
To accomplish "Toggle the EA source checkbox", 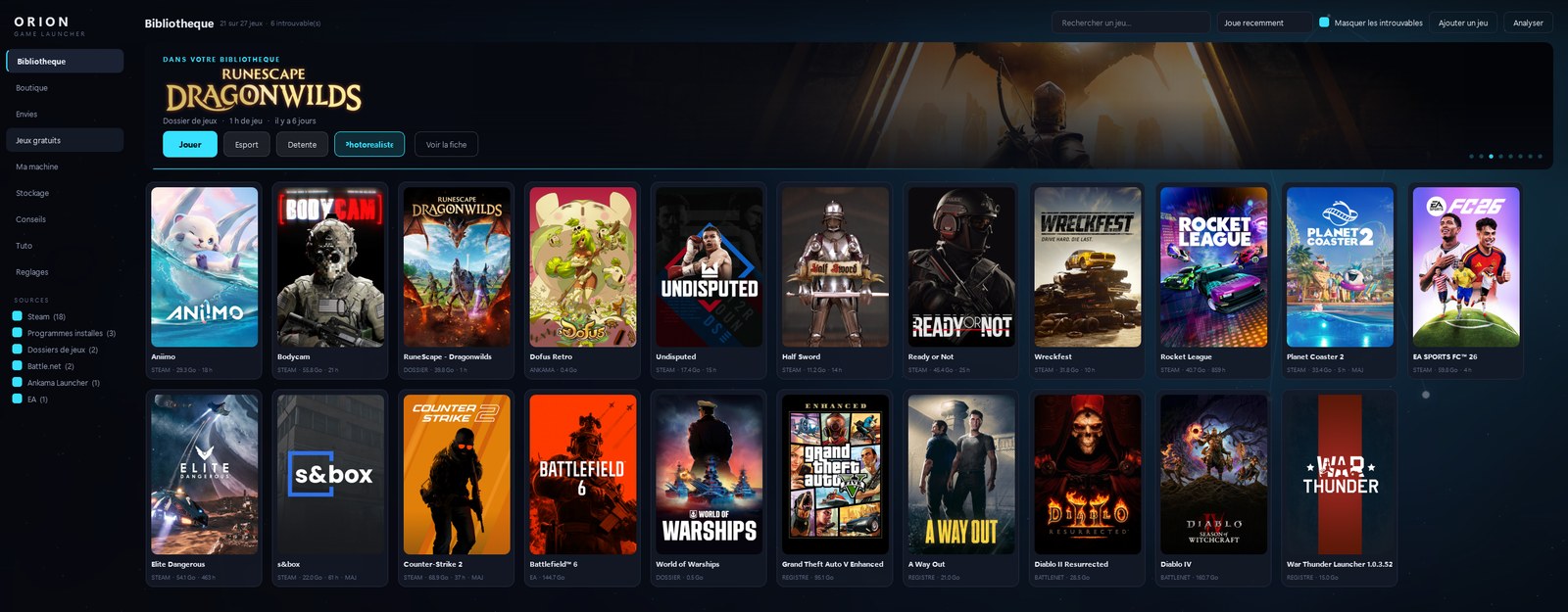I will (18, 399).
